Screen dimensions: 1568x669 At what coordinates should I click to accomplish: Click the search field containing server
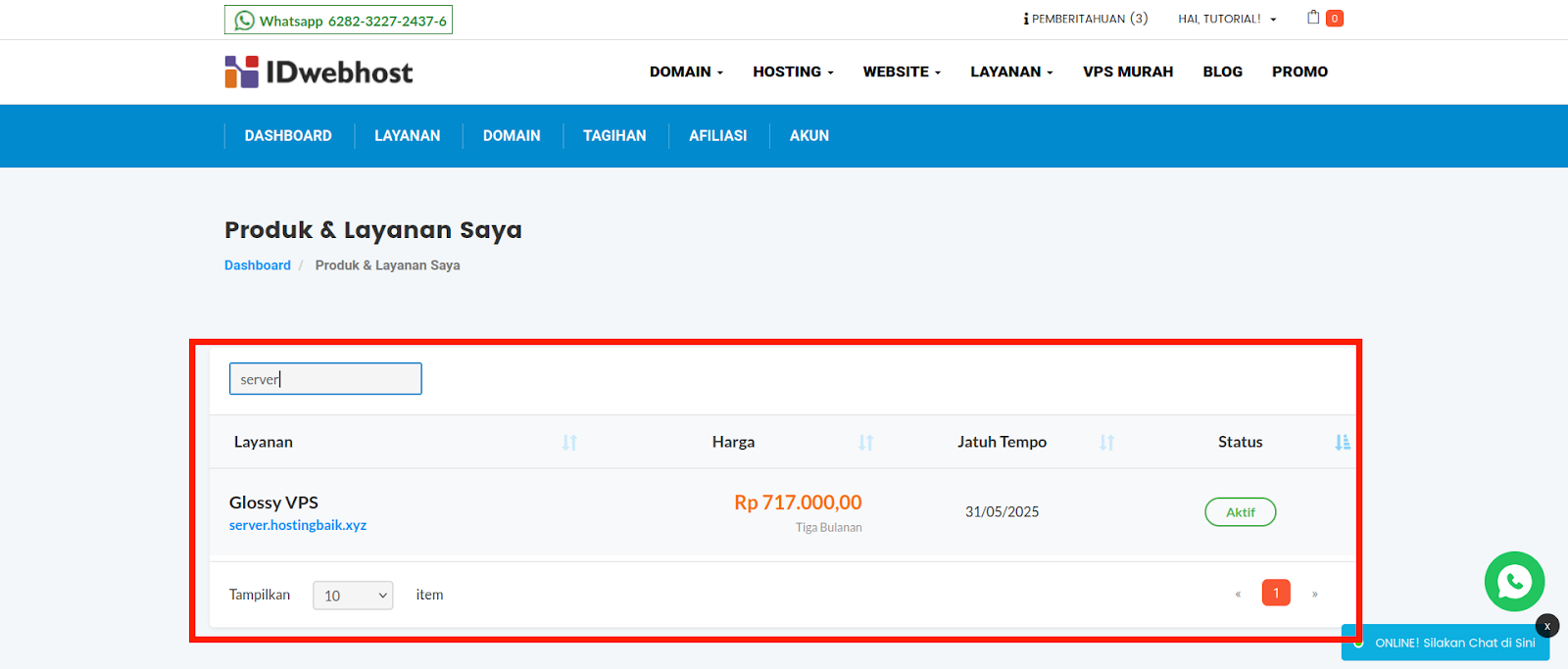click(x=325, y=379)
